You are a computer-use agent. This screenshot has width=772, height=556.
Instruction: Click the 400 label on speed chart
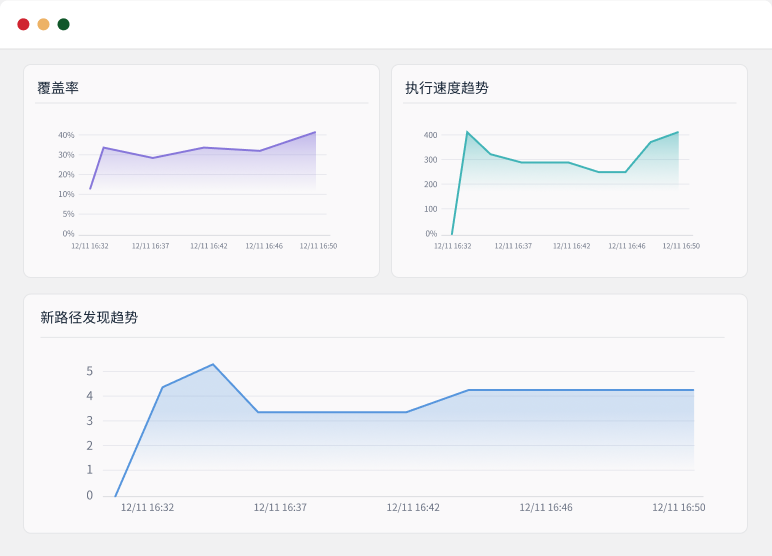pyautogui.click(x=430, y=135)
